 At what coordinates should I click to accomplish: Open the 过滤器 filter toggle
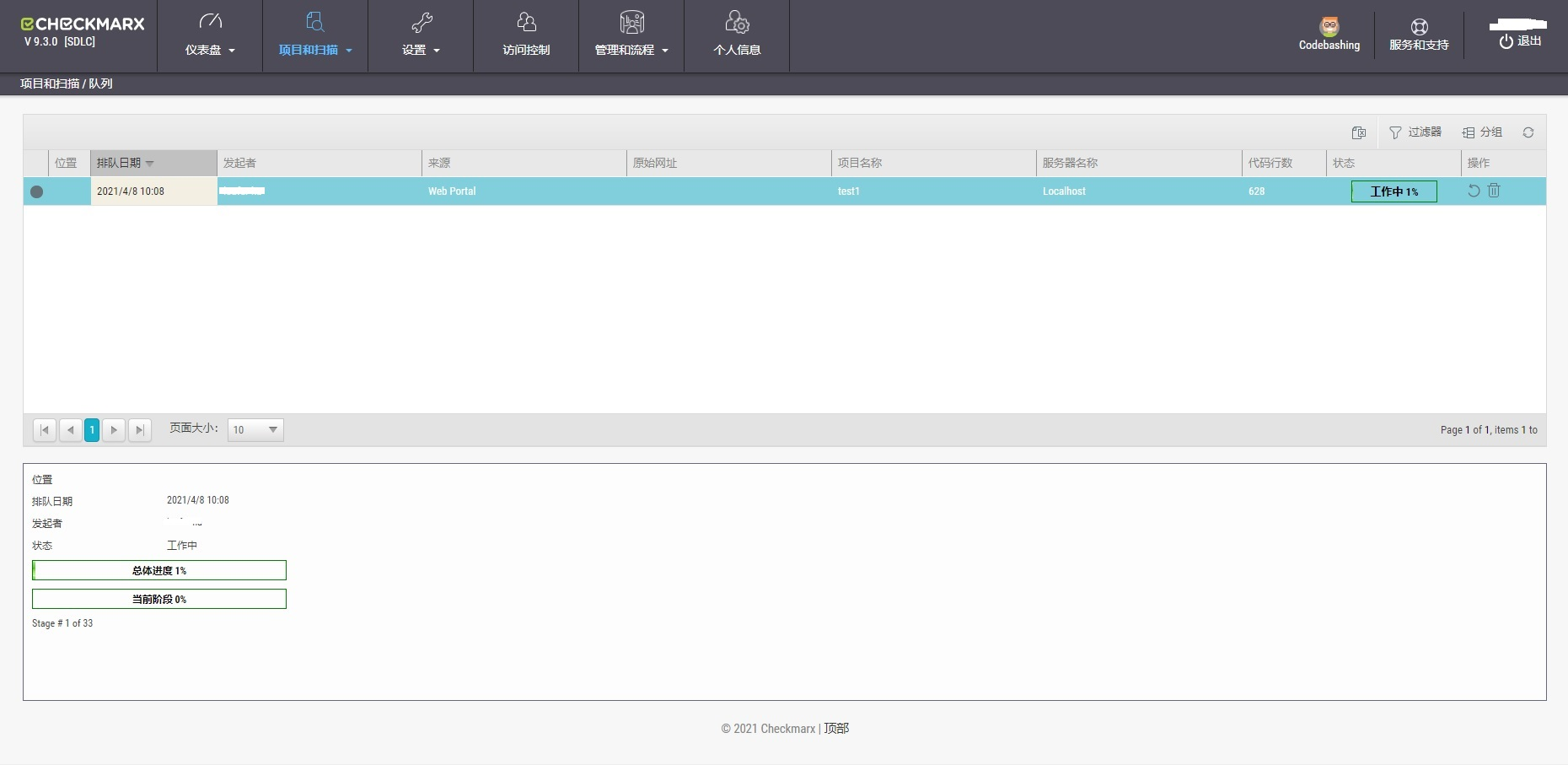click(1415, 132)
